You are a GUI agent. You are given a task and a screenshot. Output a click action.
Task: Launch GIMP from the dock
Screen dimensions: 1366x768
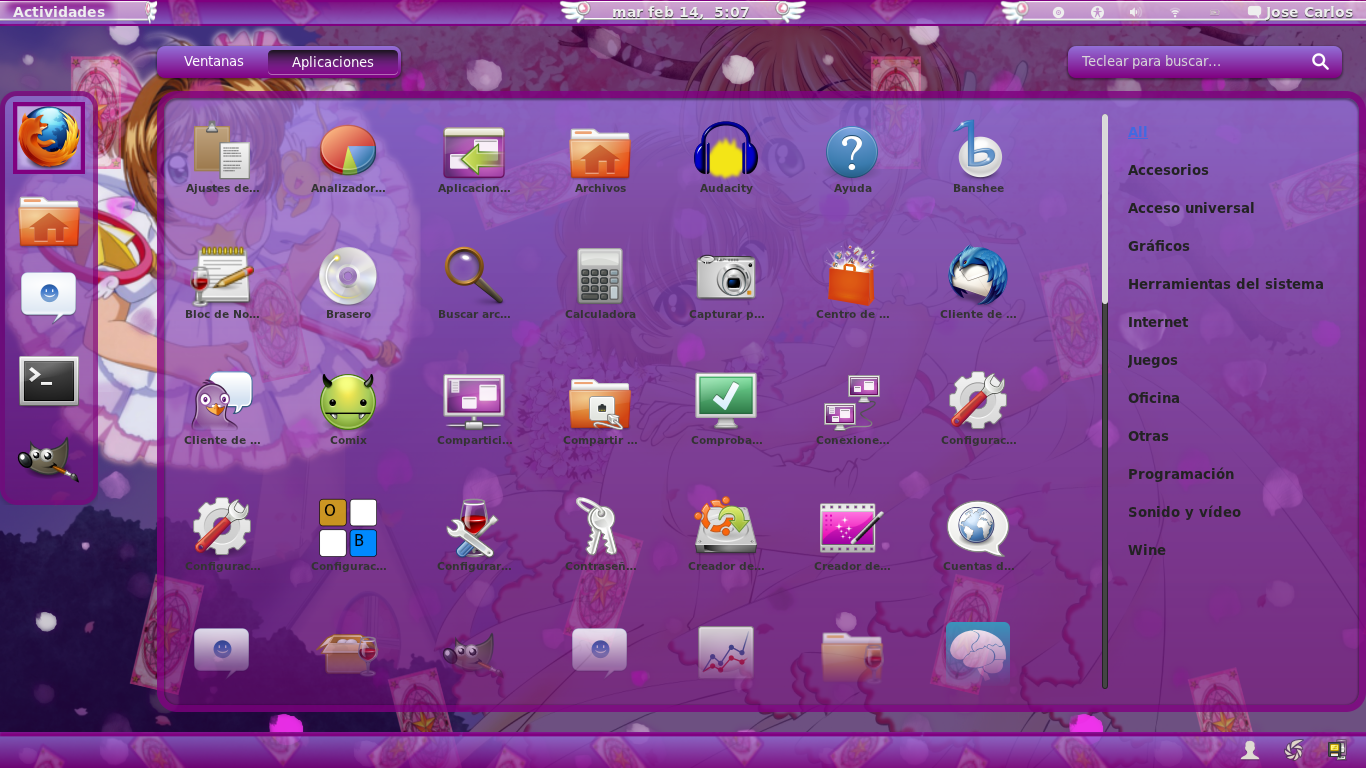[49, 460]
